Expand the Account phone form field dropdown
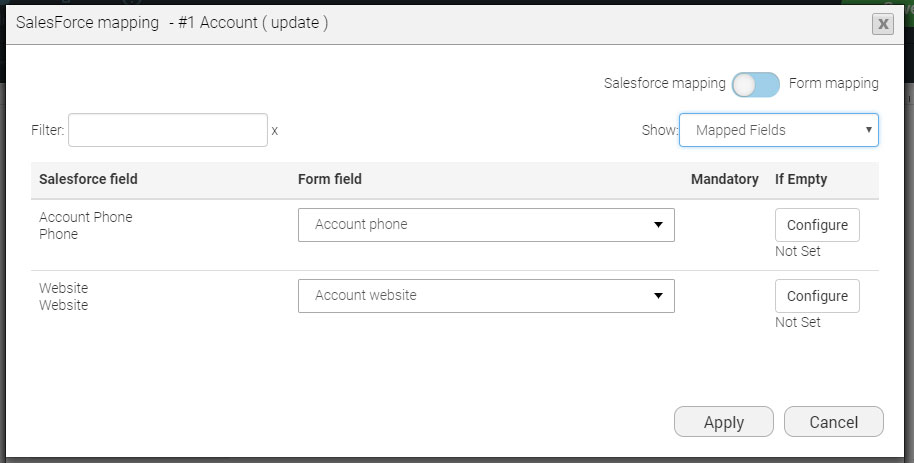 click(x=486, y=225)
